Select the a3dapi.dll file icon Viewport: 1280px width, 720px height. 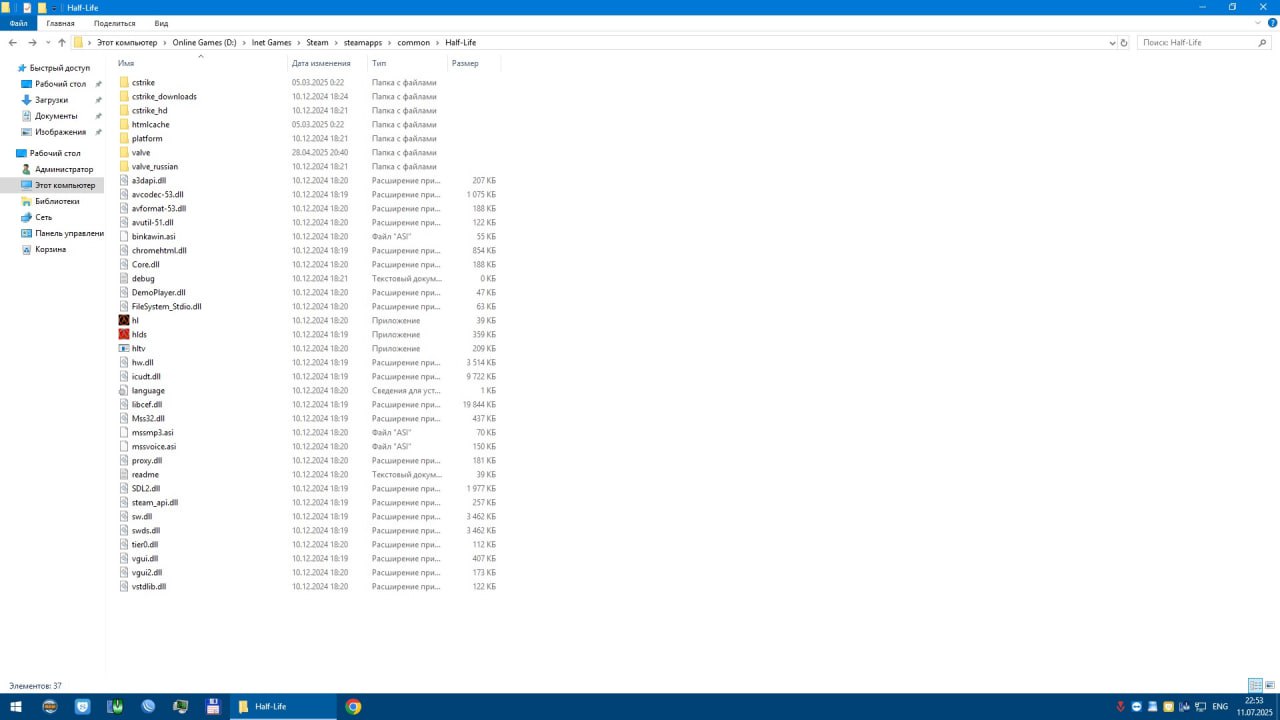tap(124, 180)
